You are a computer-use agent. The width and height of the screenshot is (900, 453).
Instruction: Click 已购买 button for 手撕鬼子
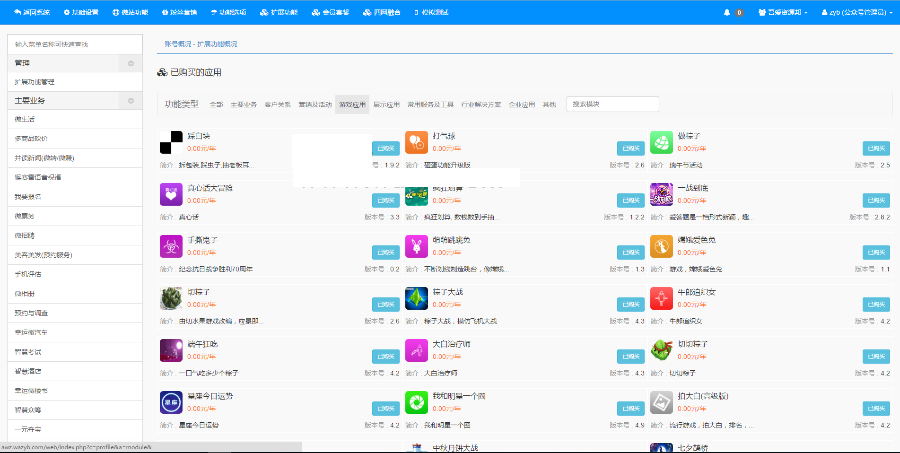pyautogui.click(x=386, y=252)
